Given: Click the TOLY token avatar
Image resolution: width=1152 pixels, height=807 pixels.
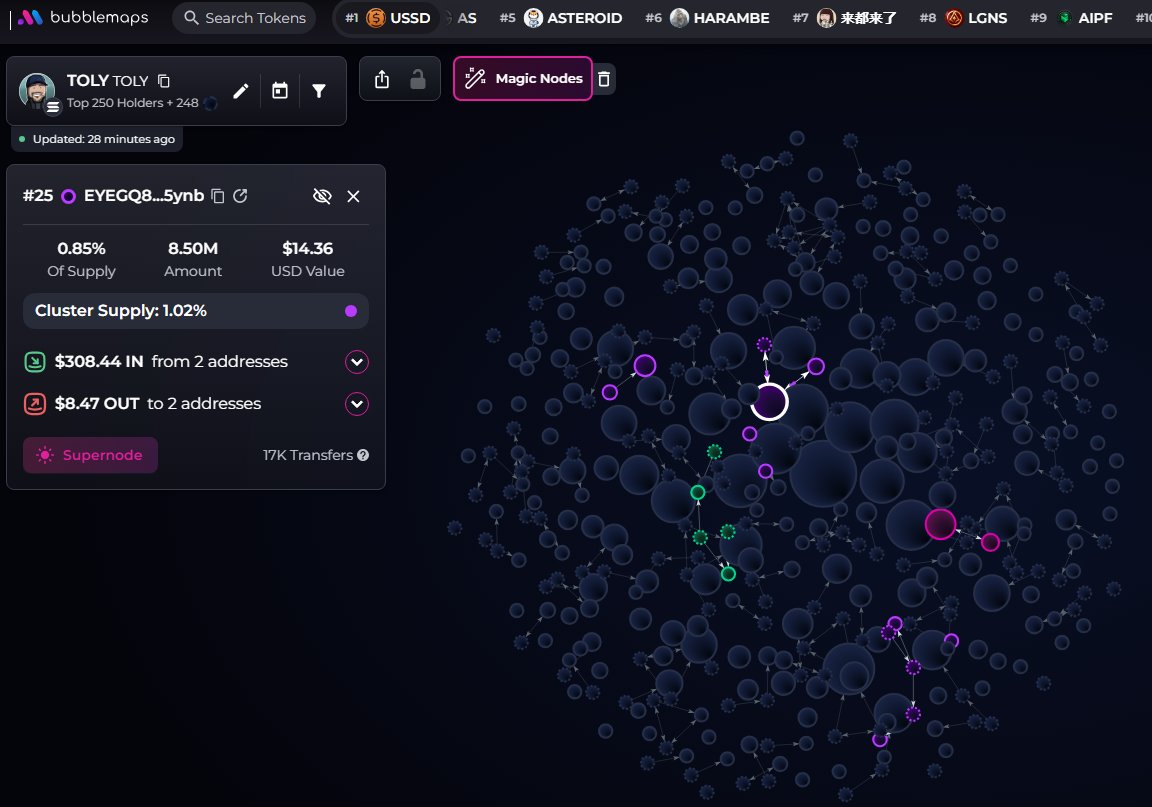Looking at the screenshot, I should point(37,90).
